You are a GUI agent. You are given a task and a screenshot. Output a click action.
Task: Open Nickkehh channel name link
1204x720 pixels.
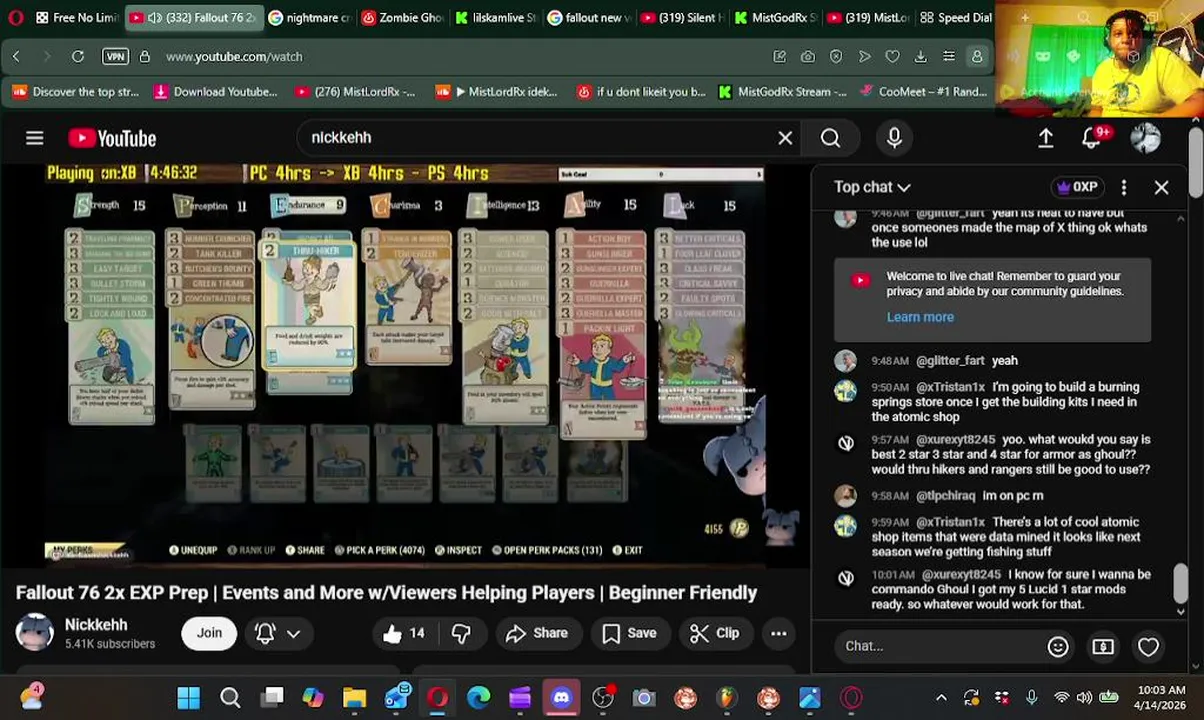pyautogui.click(x=96, y=625)
